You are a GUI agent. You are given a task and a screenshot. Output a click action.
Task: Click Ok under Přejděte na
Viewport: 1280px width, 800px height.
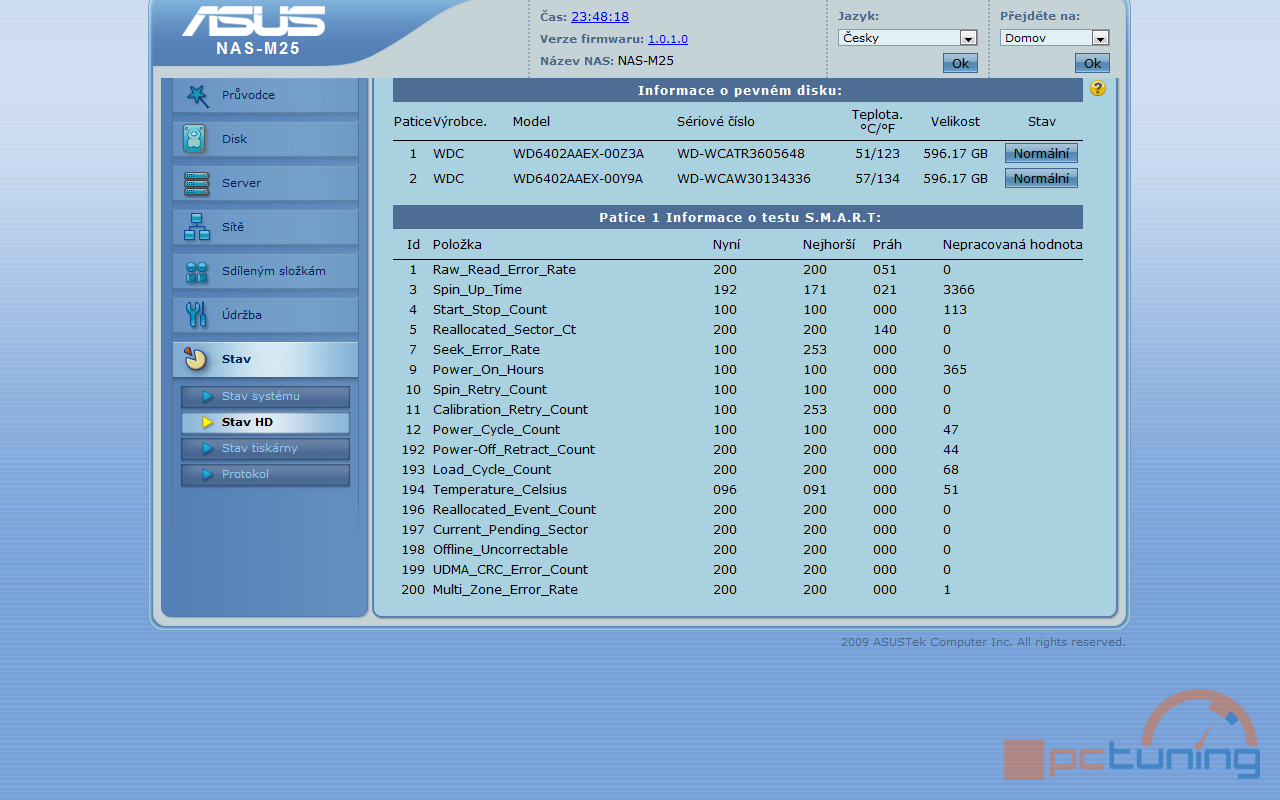(1092, 64)
